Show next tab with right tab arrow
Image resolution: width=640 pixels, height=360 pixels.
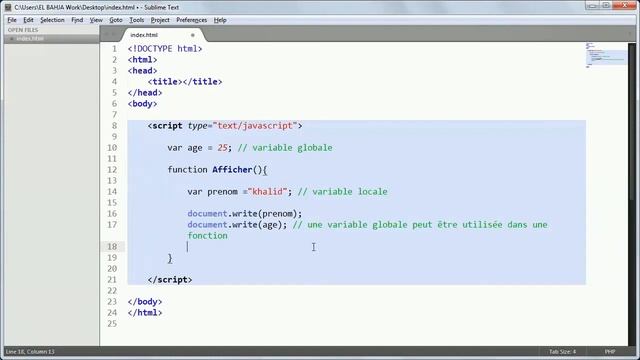tap(114, 35)
